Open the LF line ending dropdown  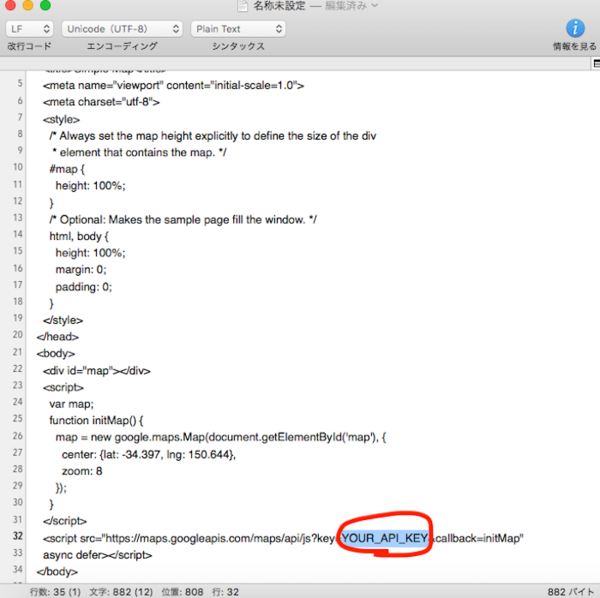pos(29,29)
